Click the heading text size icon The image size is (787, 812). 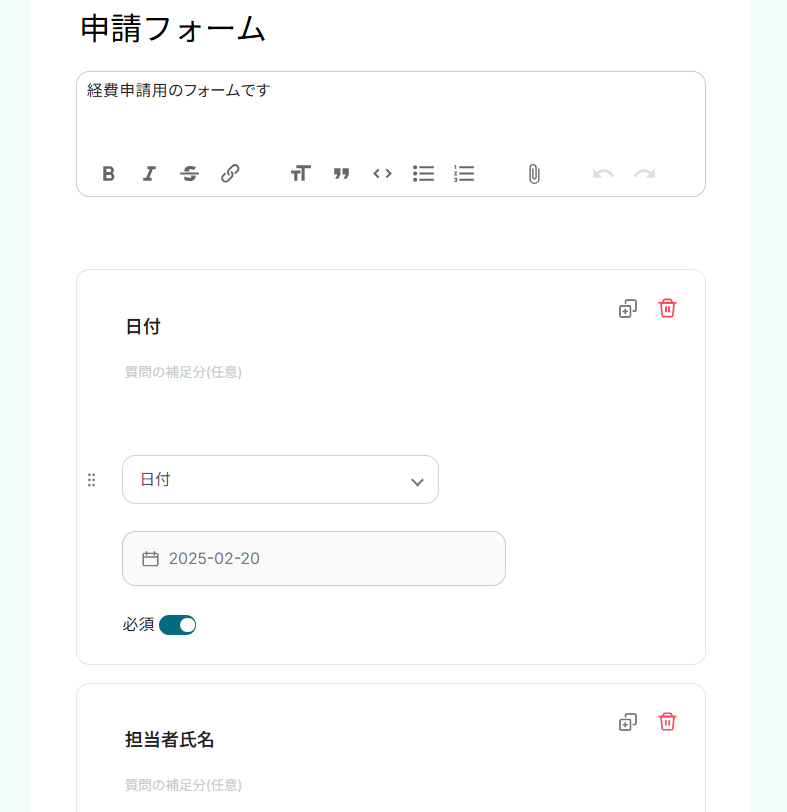tap(300, 174)
